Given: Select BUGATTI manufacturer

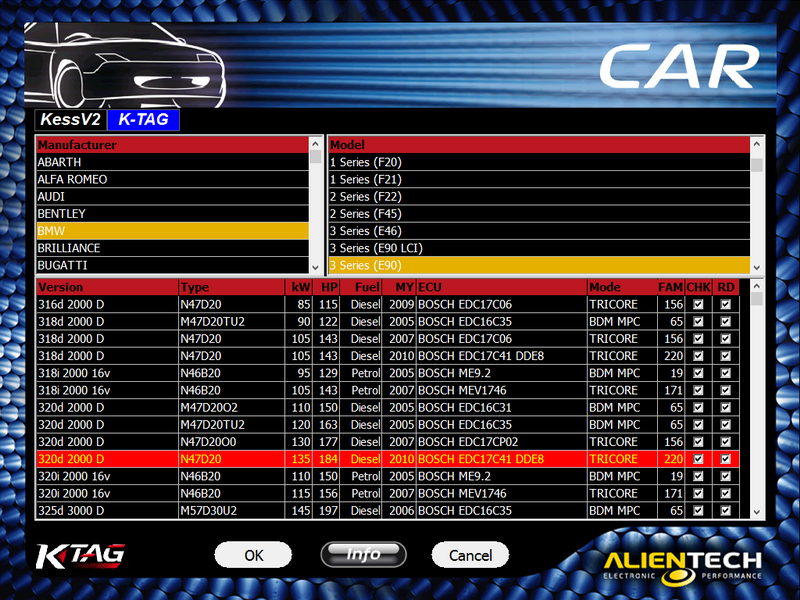Looking at the screenshot, I should (172, 265).
